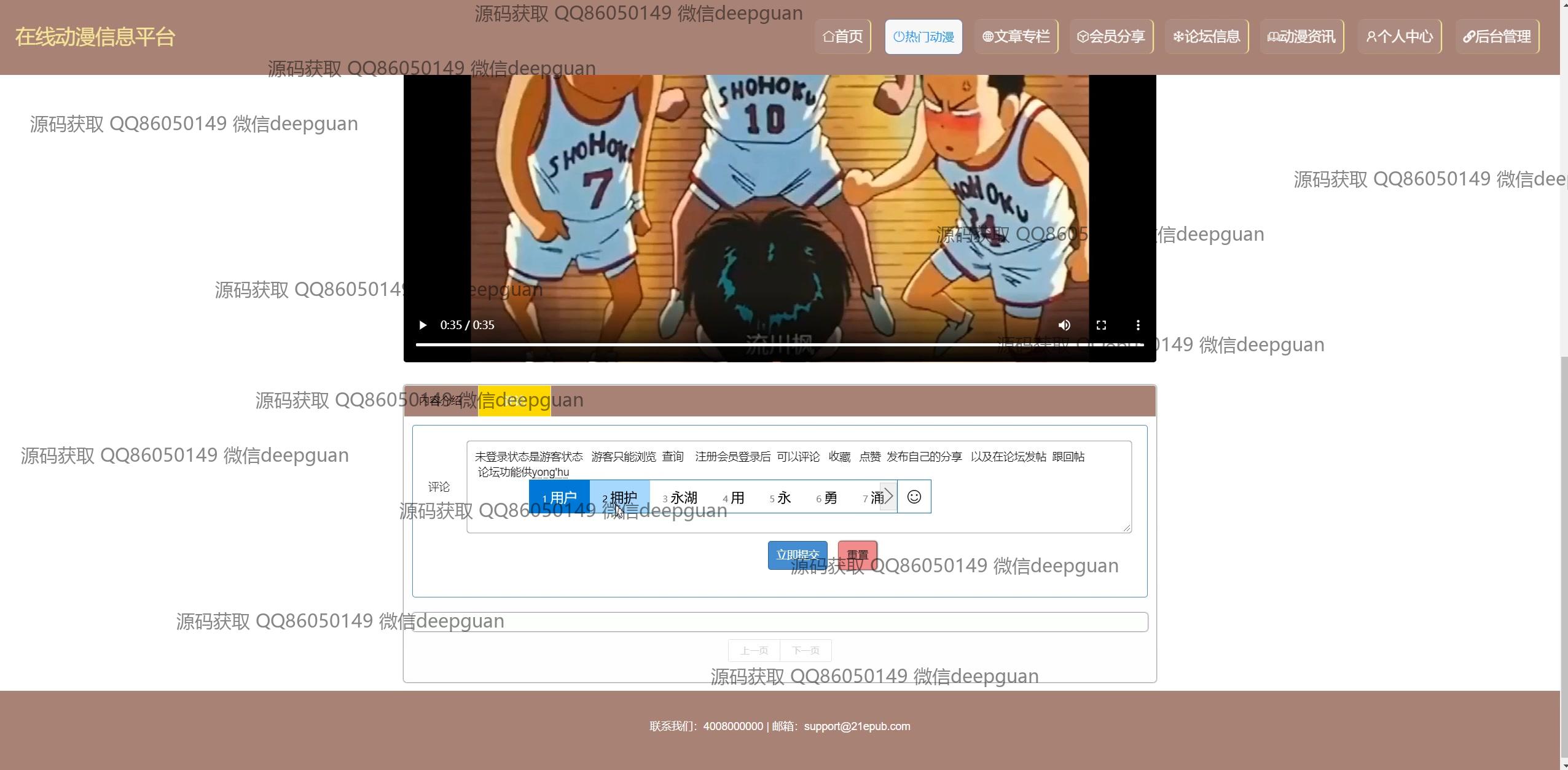The width and height of the screenshot is (1568, 770).
Task: Enter fullscreen video mode
Action: [1101, 325]
